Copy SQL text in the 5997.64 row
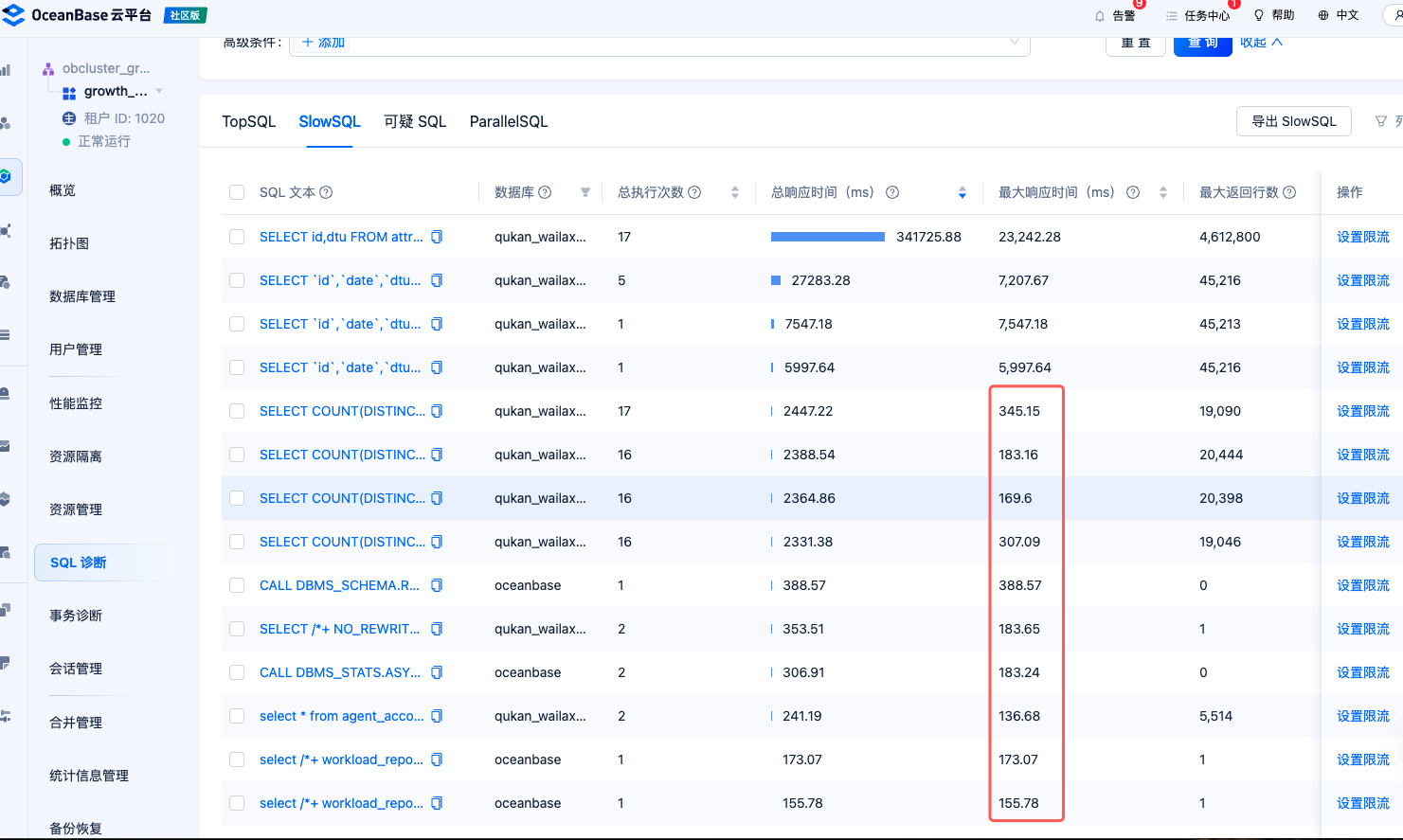The image size is (1403, 840). (437, 367)
